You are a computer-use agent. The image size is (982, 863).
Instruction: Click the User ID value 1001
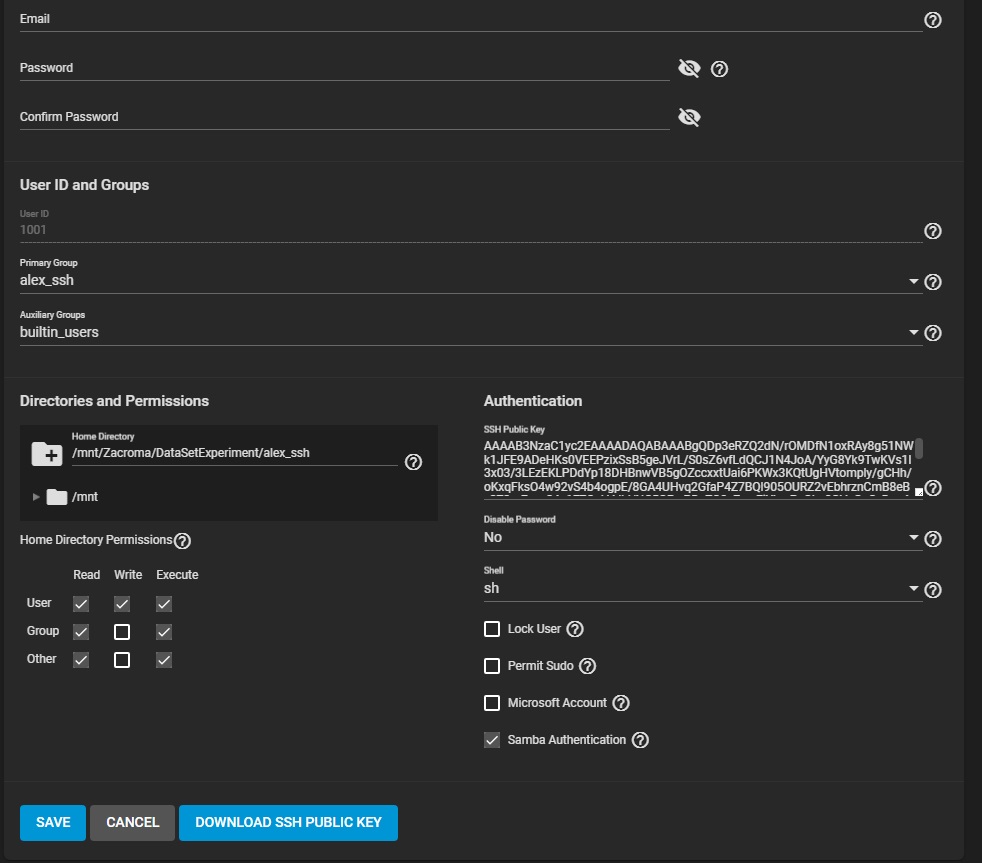click(x=33, y=230)
